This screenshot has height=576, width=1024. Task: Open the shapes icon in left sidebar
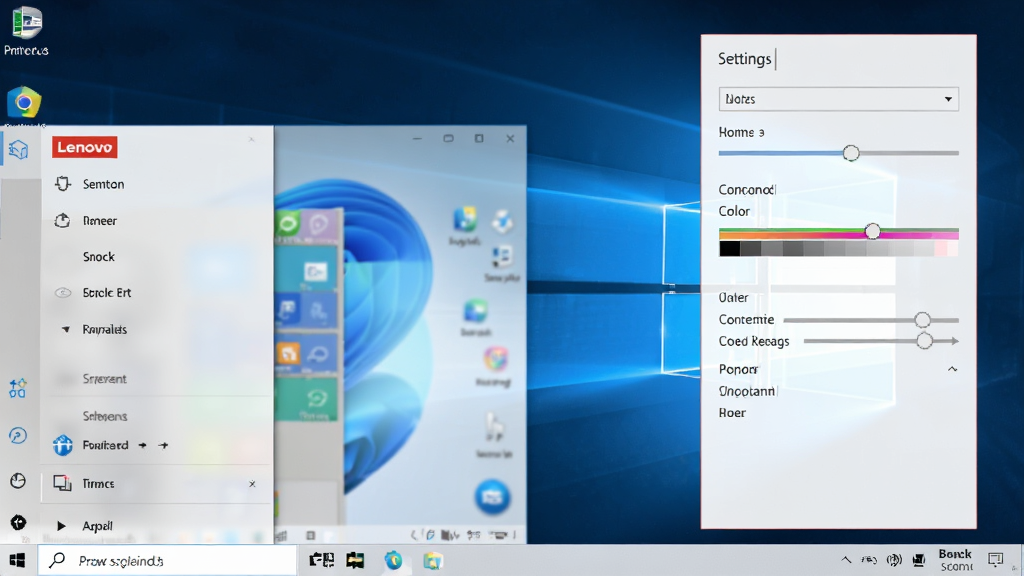click(18, 389)
